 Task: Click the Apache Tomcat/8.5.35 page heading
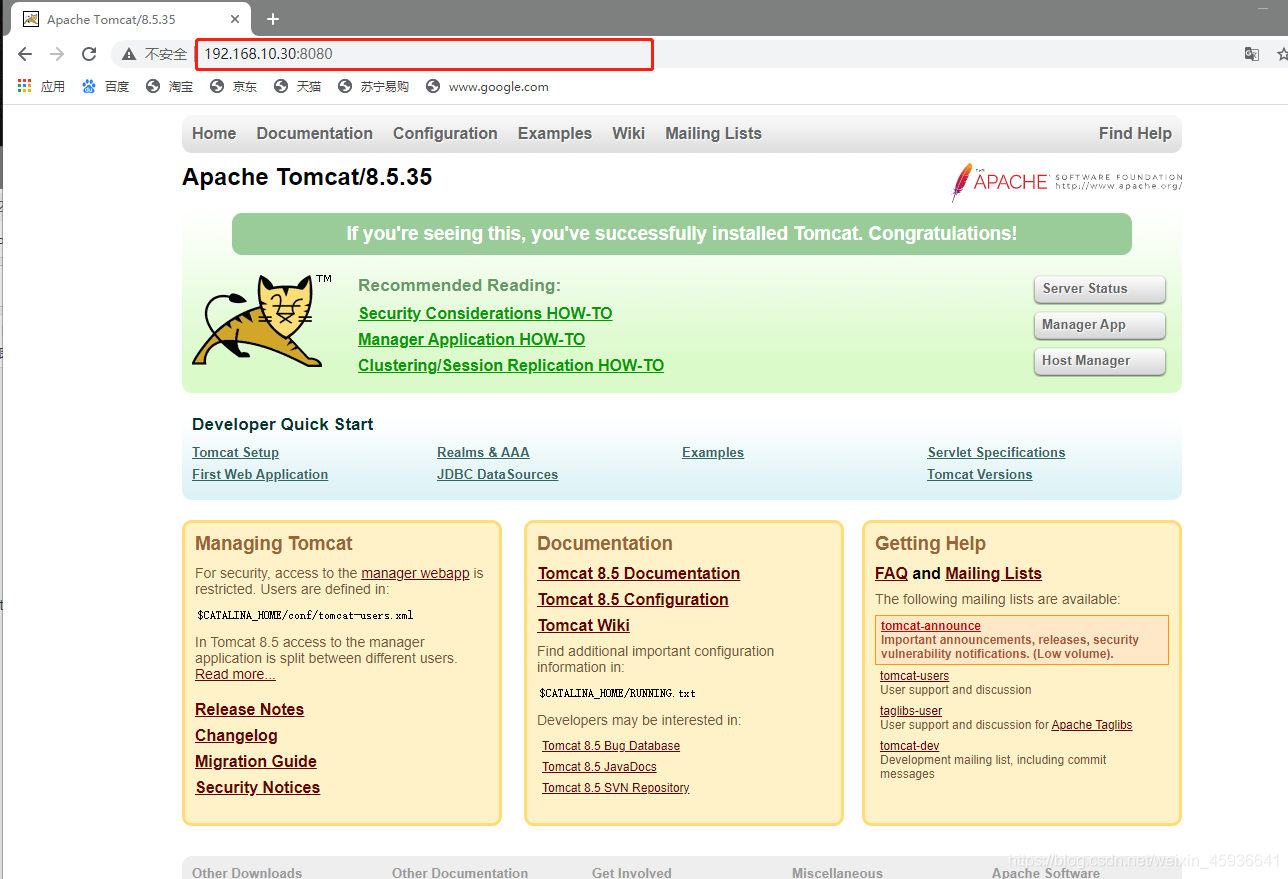coord(307,177)
